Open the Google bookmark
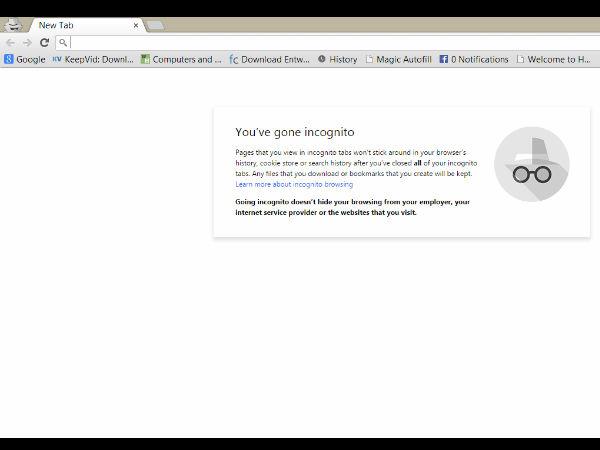 [25, 59]
